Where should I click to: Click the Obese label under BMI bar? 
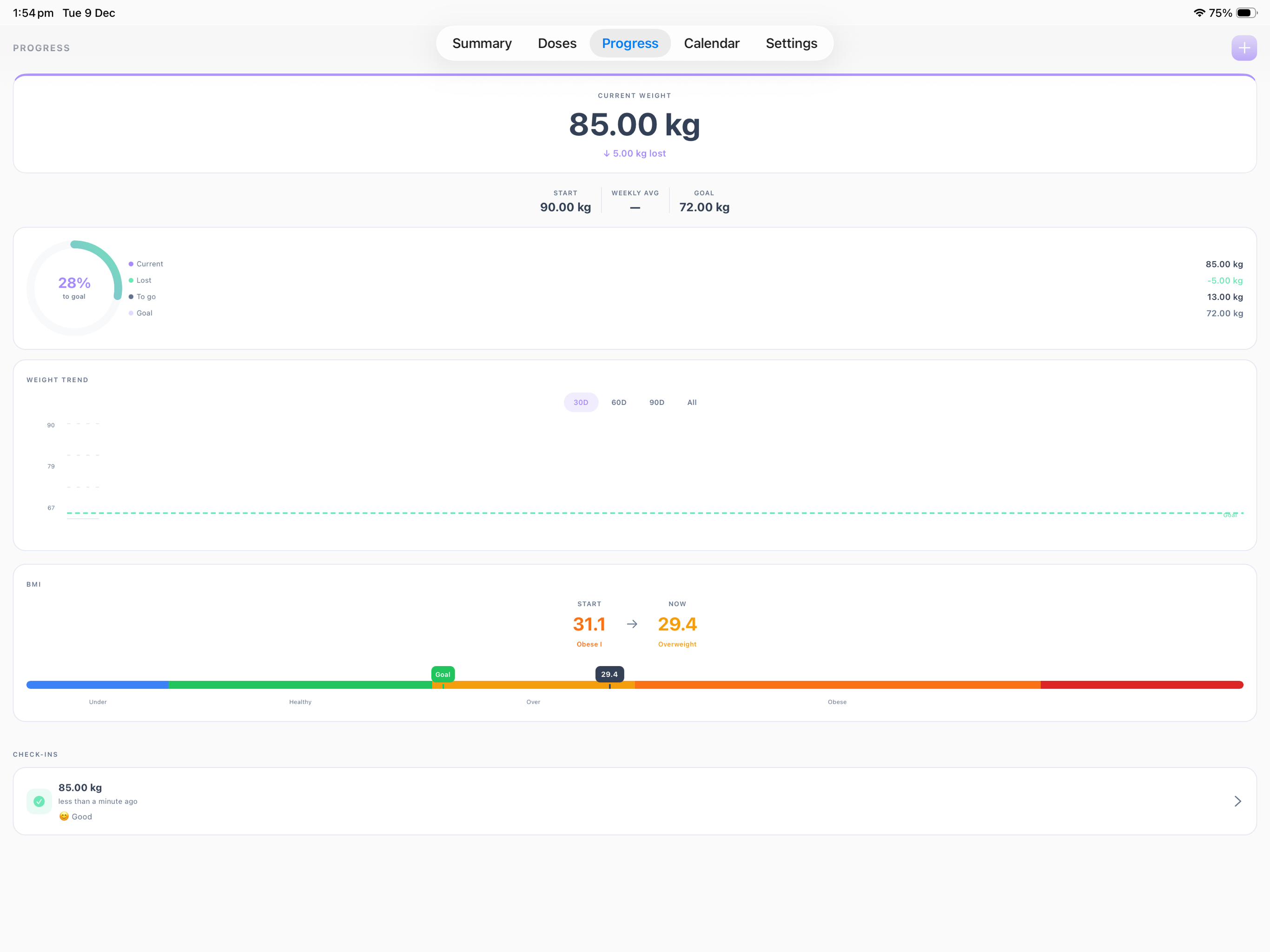click(x=837, y=702)
